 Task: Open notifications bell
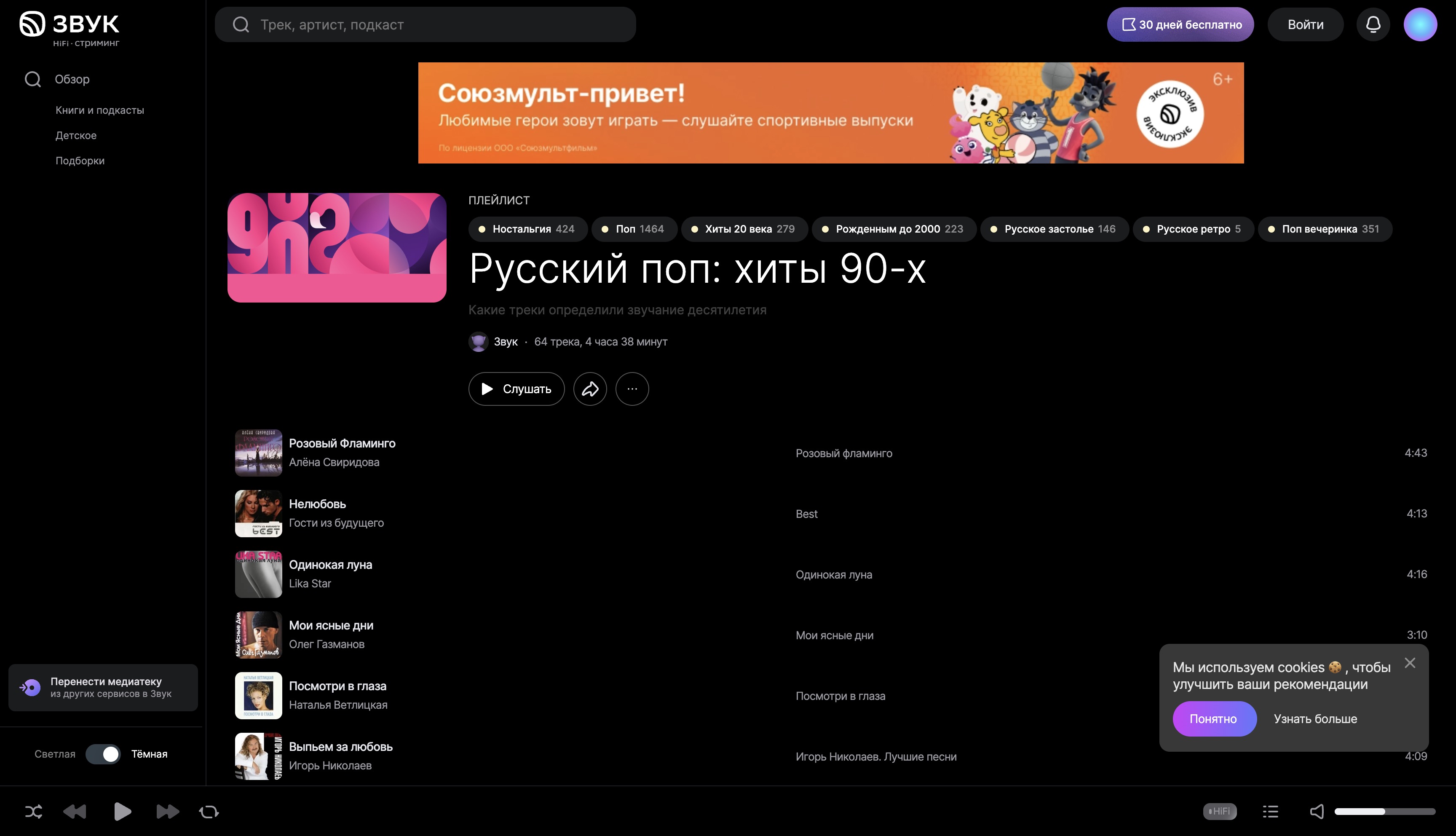pyautogui.click(x=1373, y=25)
